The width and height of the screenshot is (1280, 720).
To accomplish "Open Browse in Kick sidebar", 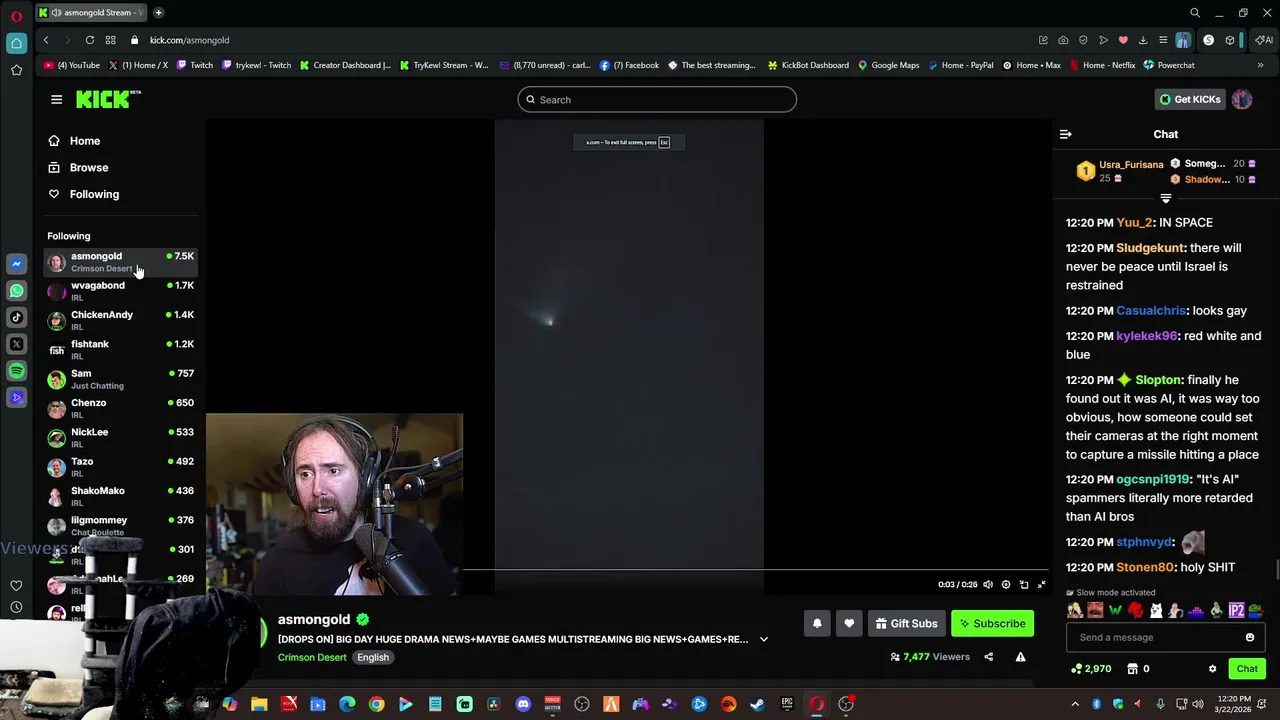I will [x=78, y=168].
